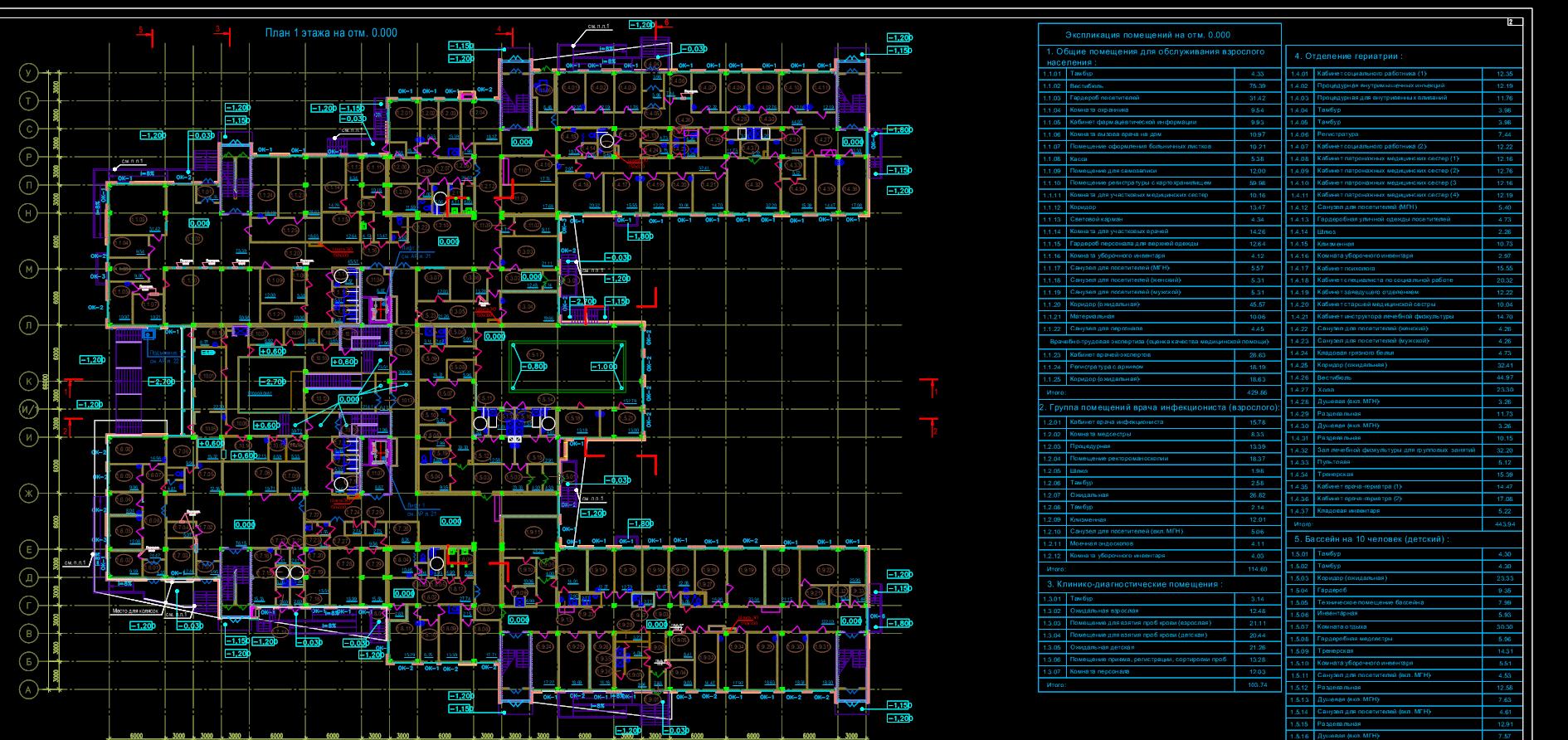Image resolution: width=1568 pixels, height=740 pixels.
Task: Click the red section marker numbered 5
Action: tap(141, 31)
